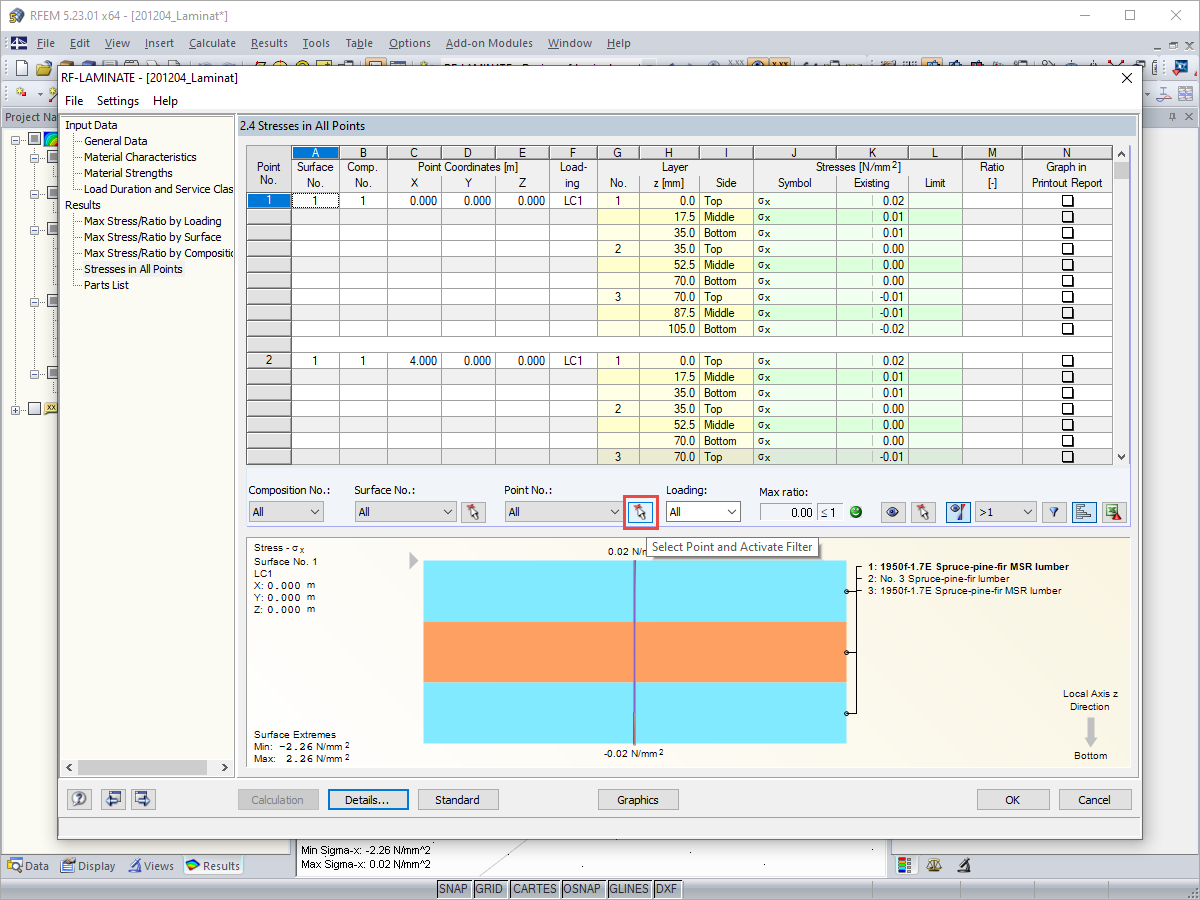Click tree horizontal scrollbar right arrow
Viewport: 1200px width, 900px height.
224,768
